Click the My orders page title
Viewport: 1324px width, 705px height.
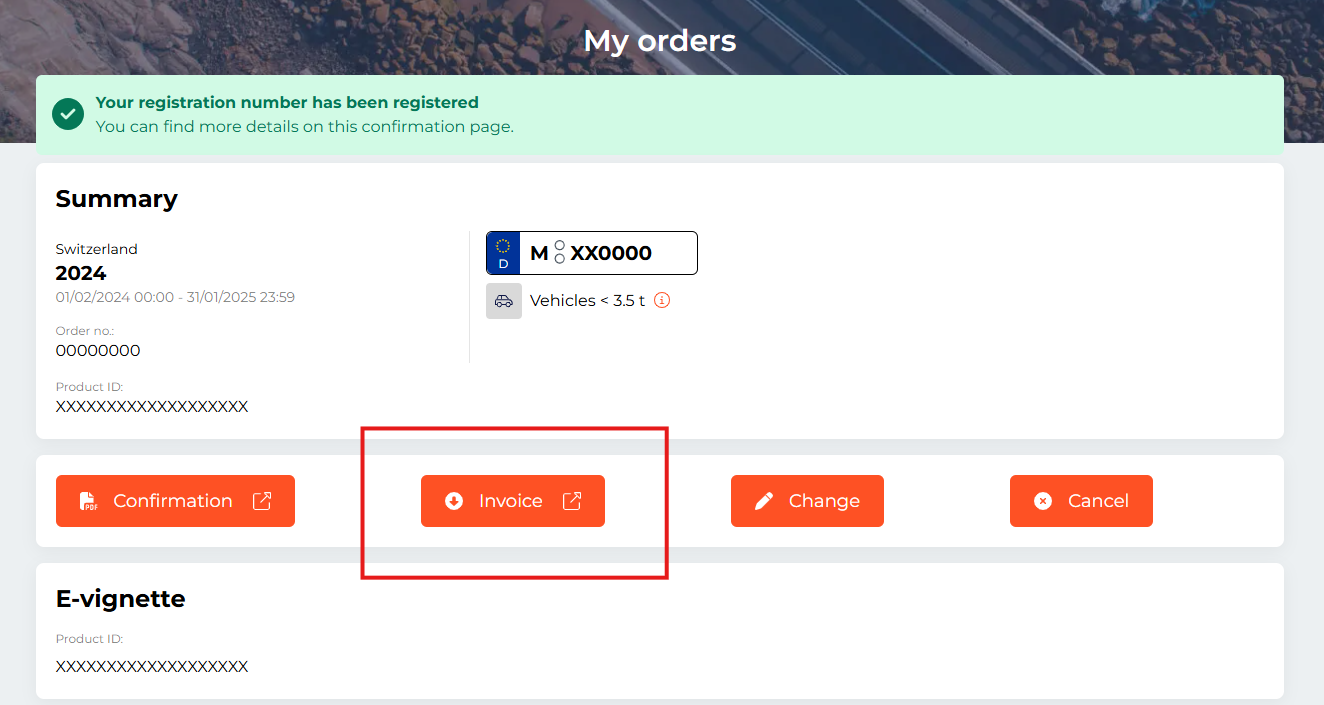(x=660, y=41)
